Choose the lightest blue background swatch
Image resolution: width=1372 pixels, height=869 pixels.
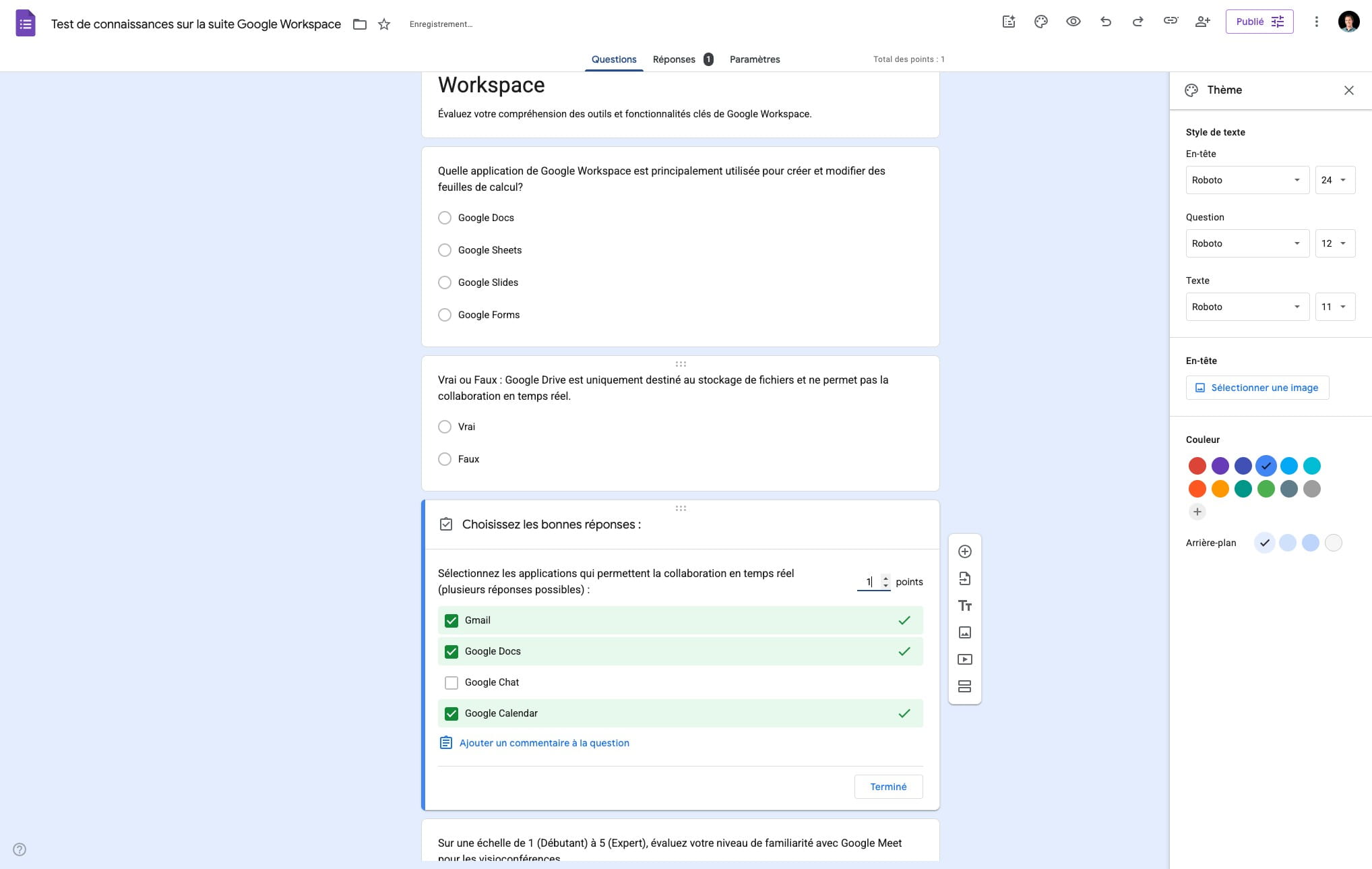[x=1265, y=543]
